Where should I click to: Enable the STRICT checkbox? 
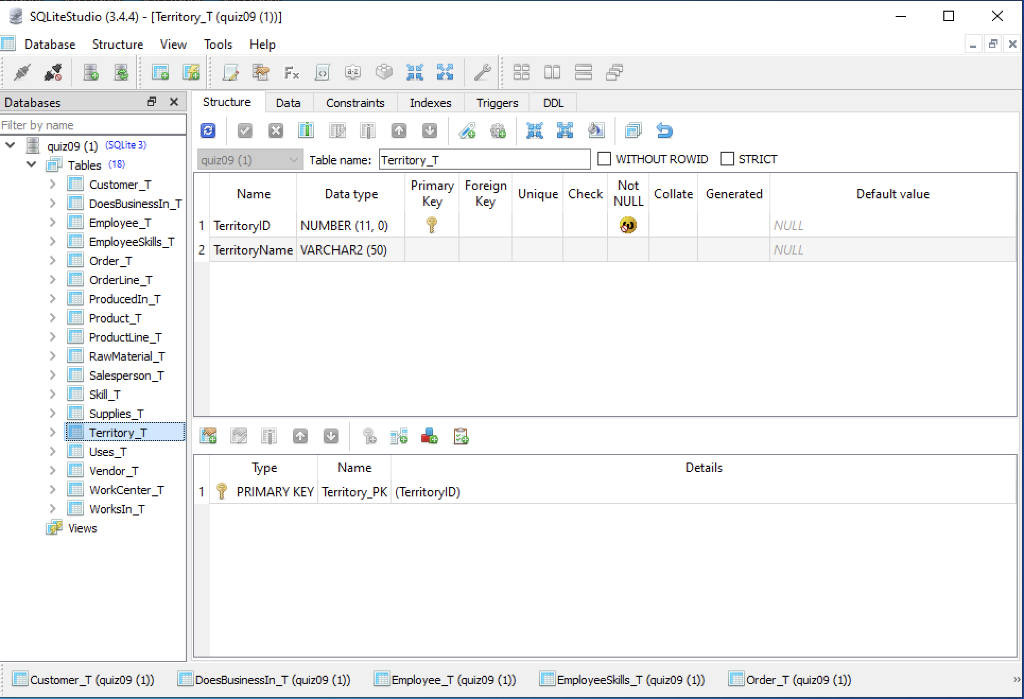tap(727, 159)
